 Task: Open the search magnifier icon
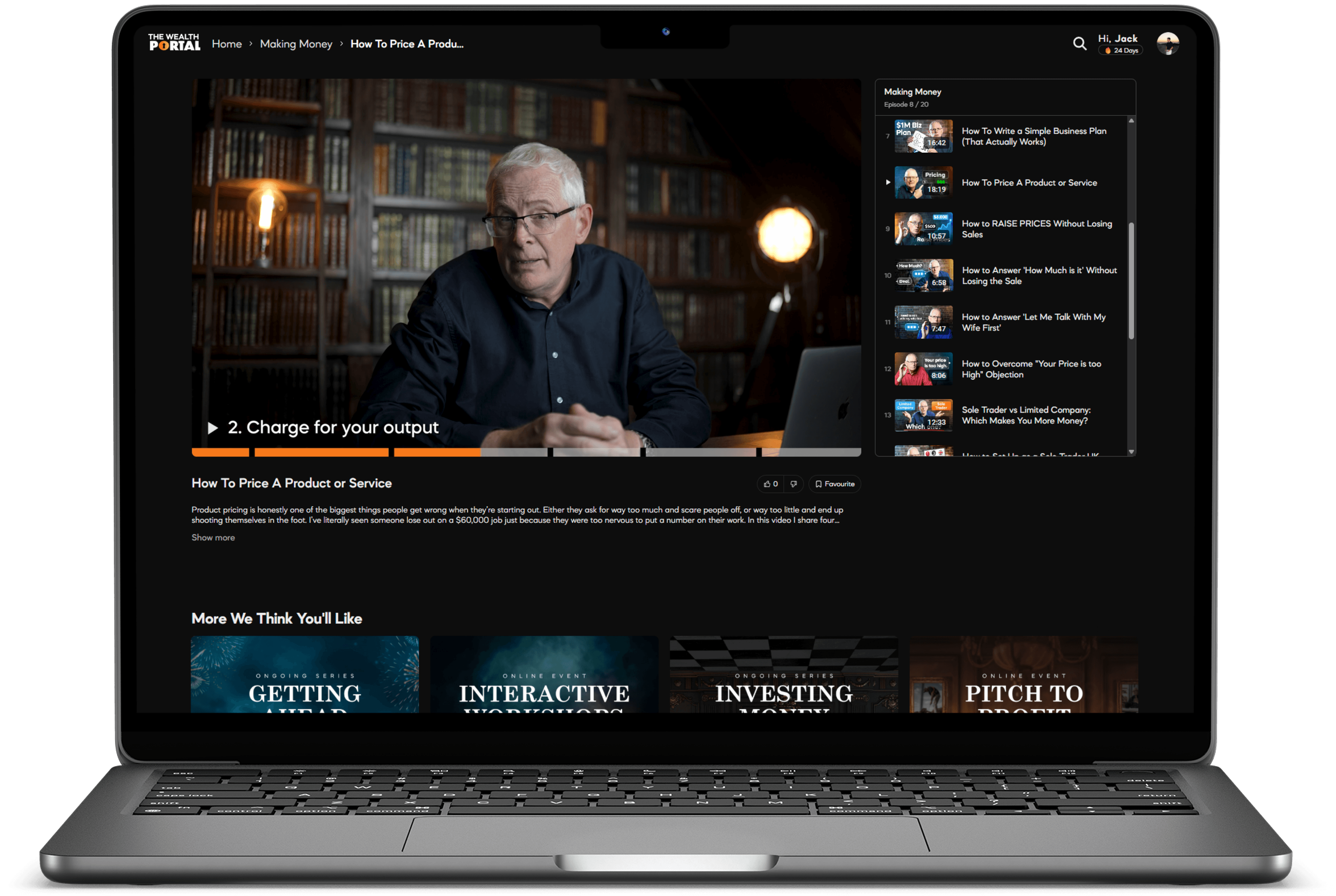[1079, 43]
